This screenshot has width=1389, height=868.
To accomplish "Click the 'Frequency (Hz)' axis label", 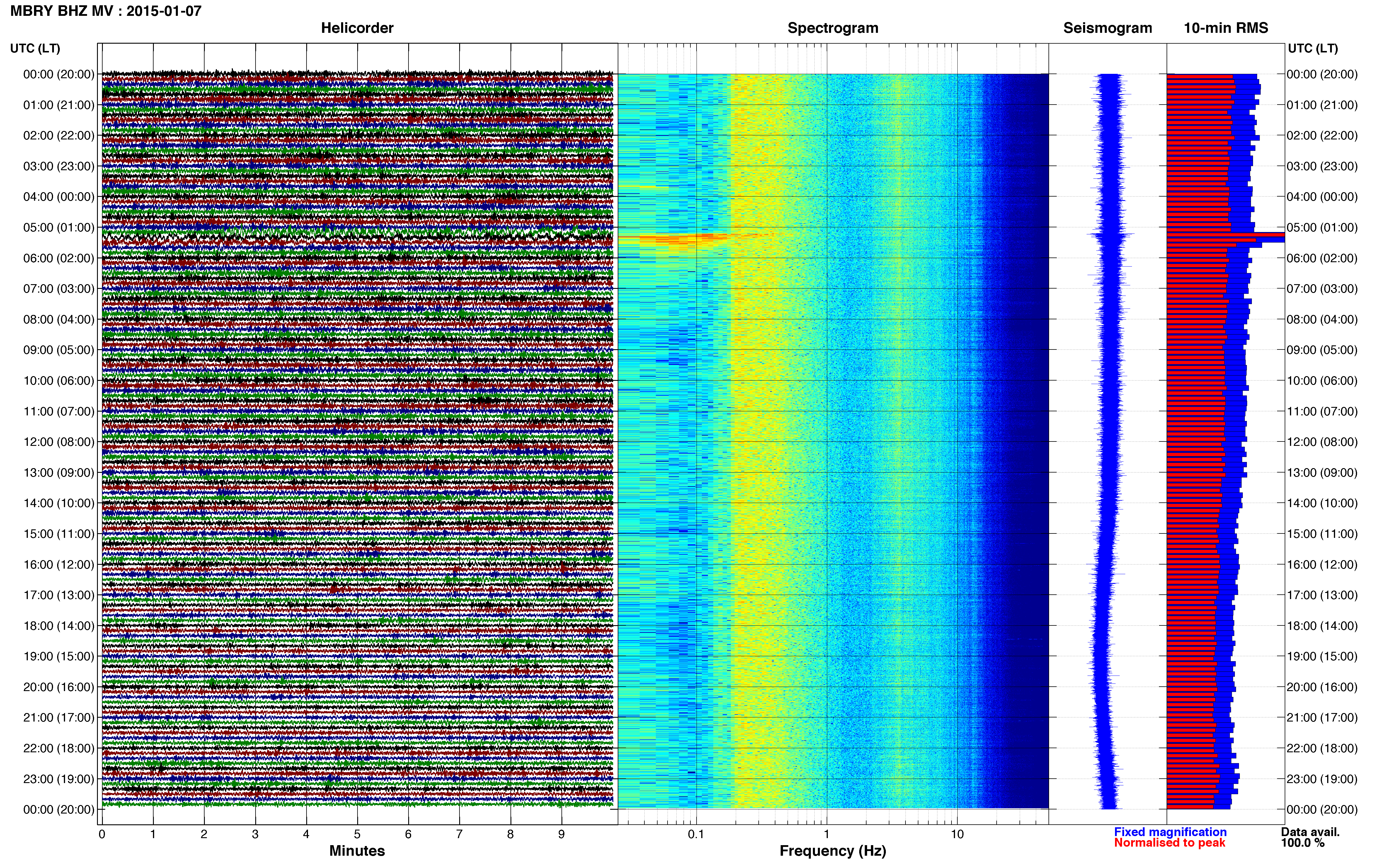I will click(833, 851).
